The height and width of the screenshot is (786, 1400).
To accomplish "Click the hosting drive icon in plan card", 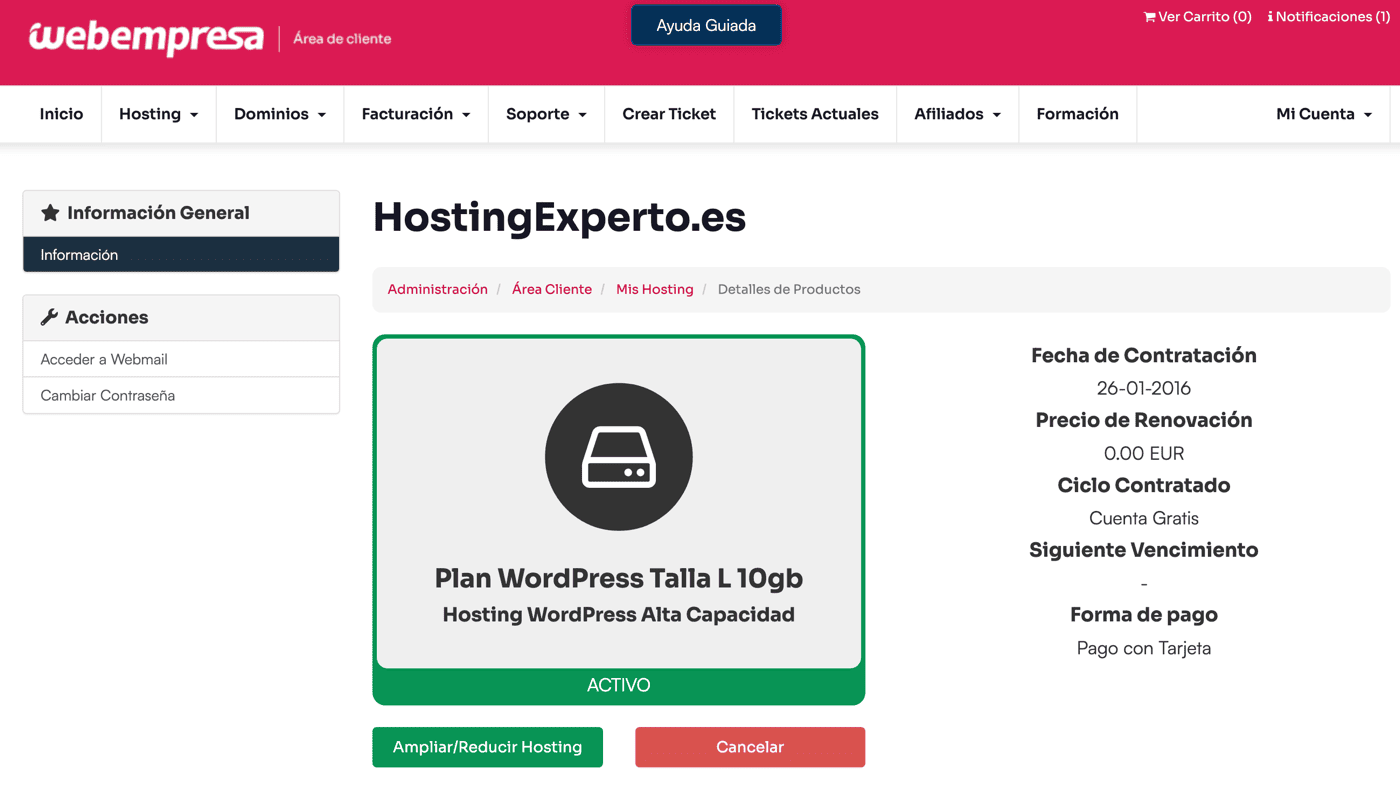I will (x=619, y=457).
